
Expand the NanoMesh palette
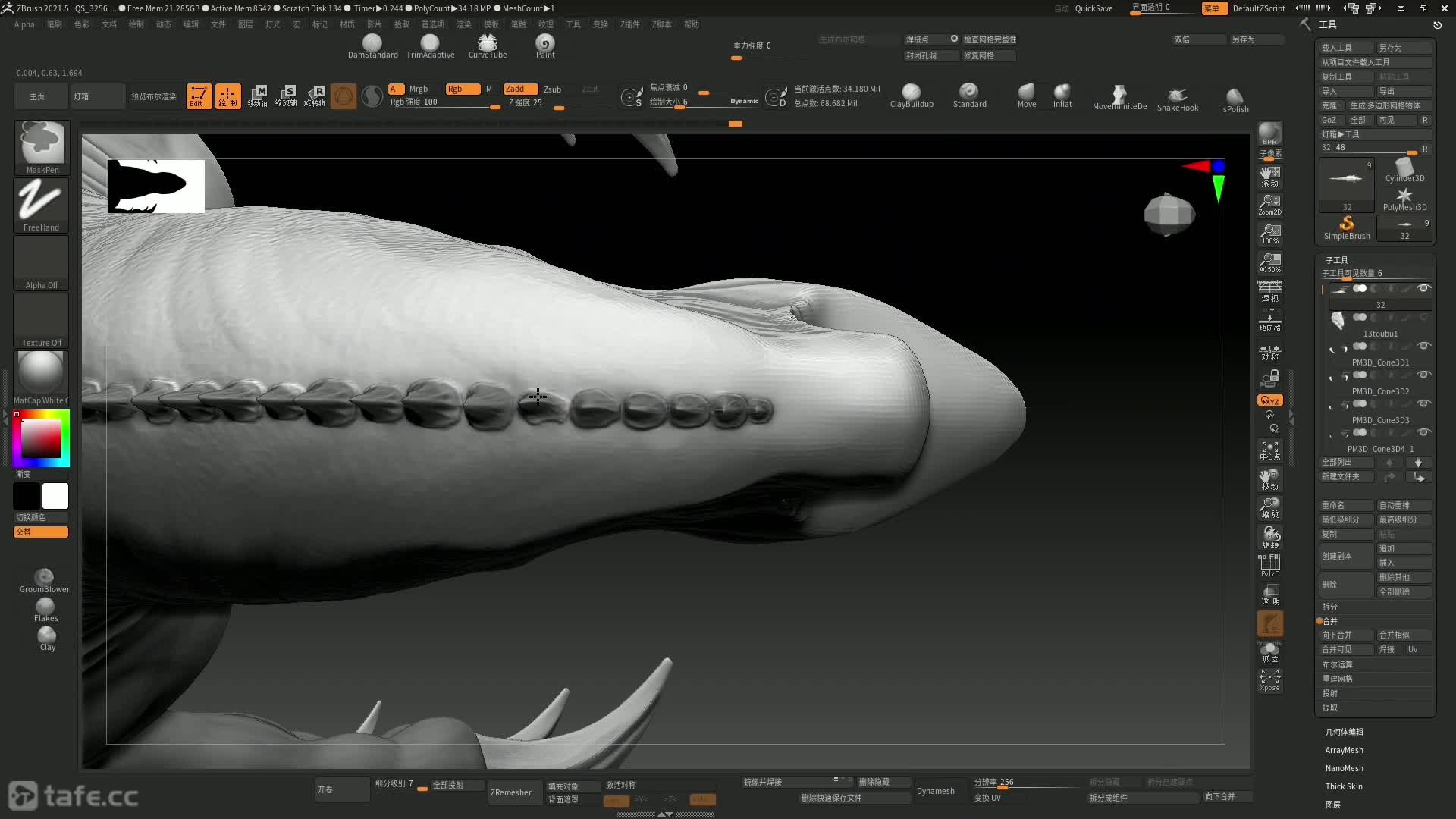click(x=1344, y=768)
